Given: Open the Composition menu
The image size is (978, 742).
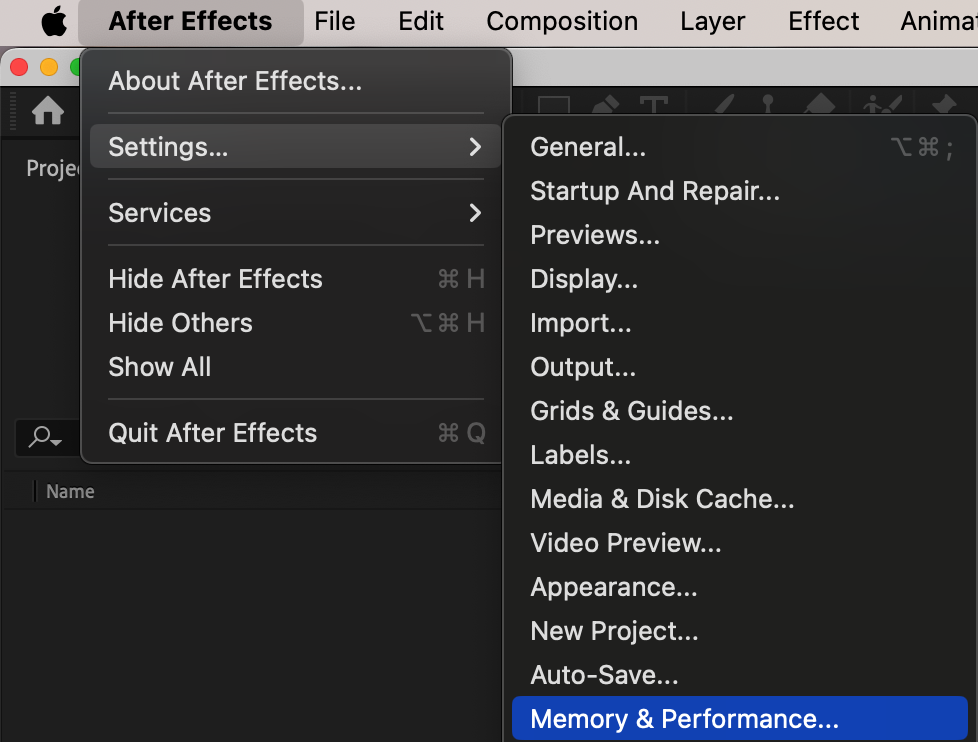Looking at the screenshot, I should click(562, 21).
